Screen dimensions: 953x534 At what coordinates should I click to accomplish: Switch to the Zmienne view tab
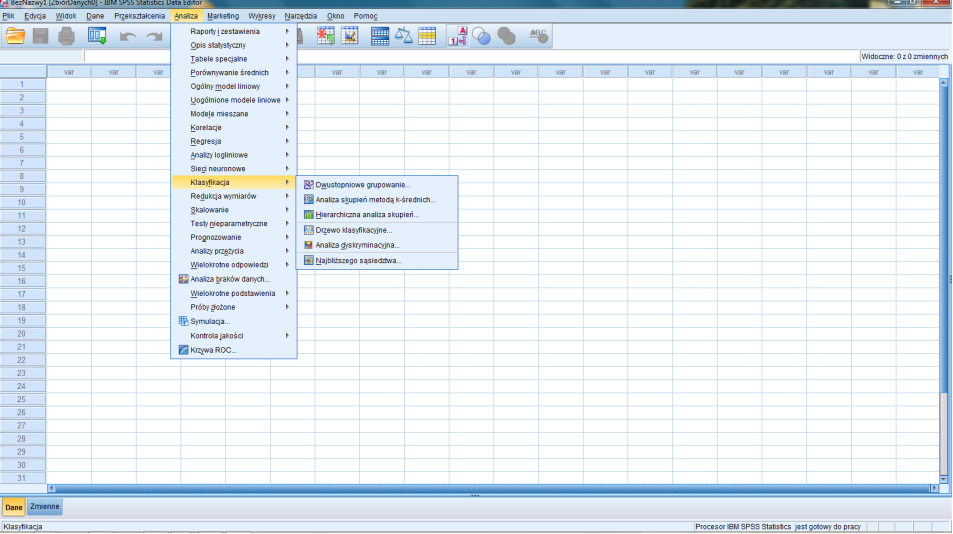pos(44,507)
